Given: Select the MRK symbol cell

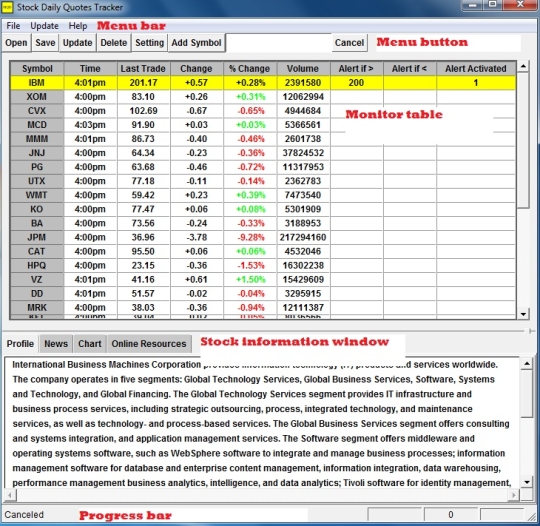Looking at the screenshot, I should point(37,308).
